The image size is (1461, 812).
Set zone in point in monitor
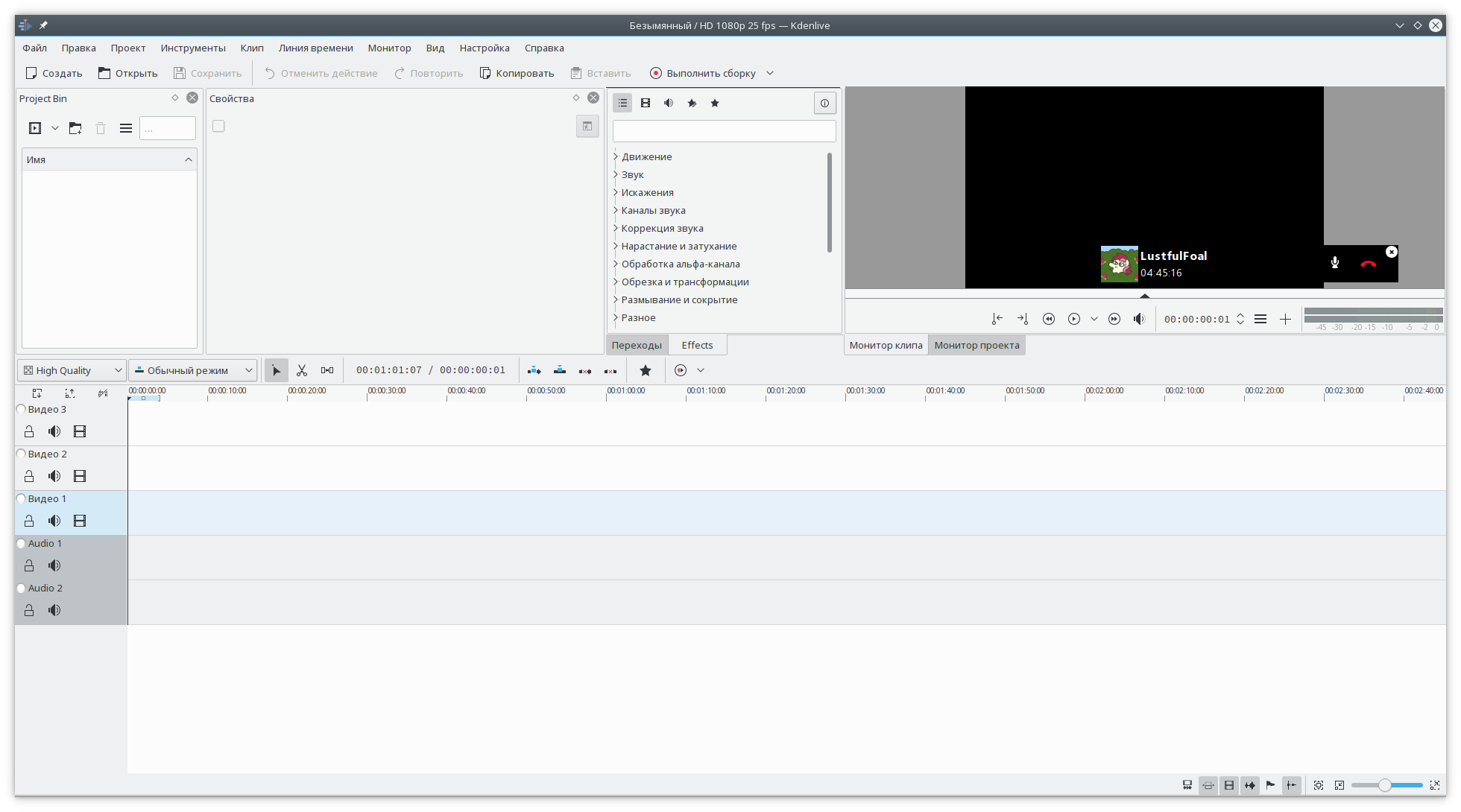[x=997, y=319]
